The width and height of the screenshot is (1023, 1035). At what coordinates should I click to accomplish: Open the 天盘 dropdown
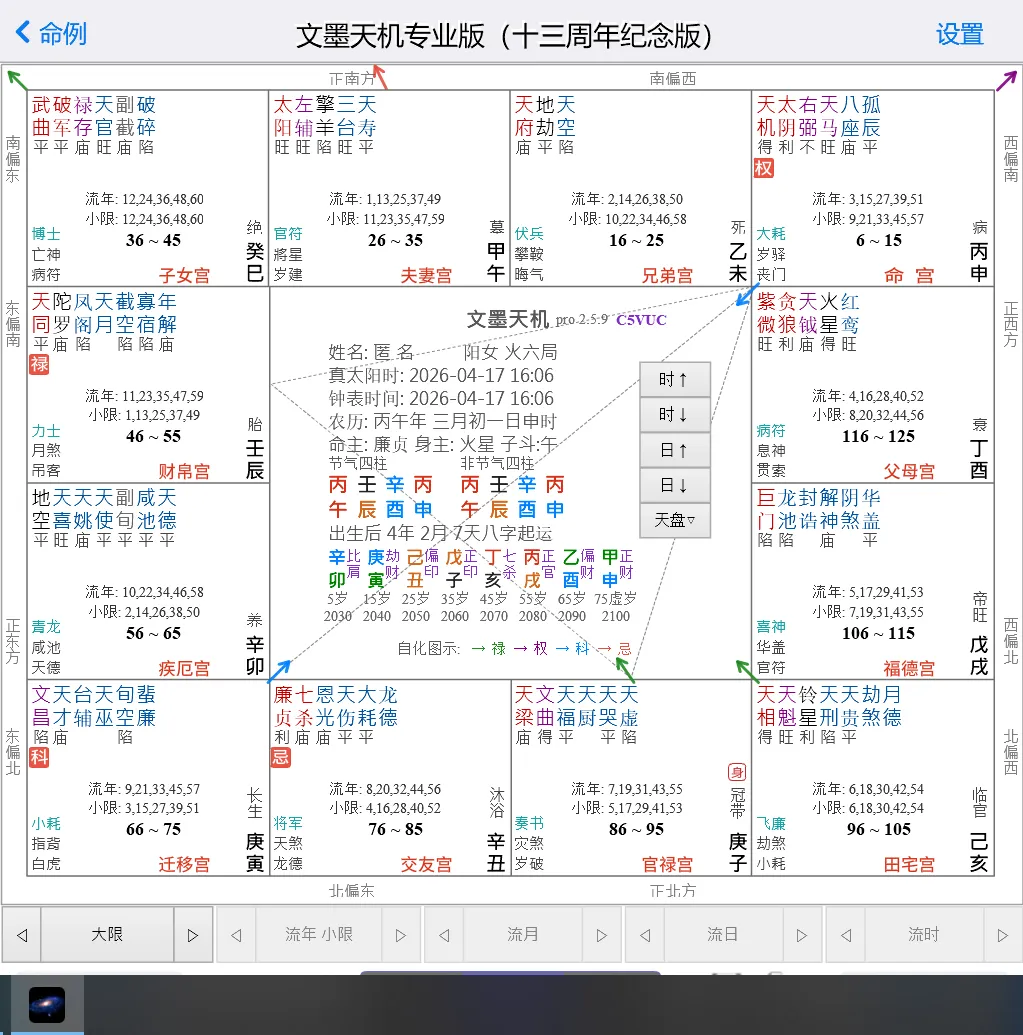pyautogui.click(x=675, y=520)
